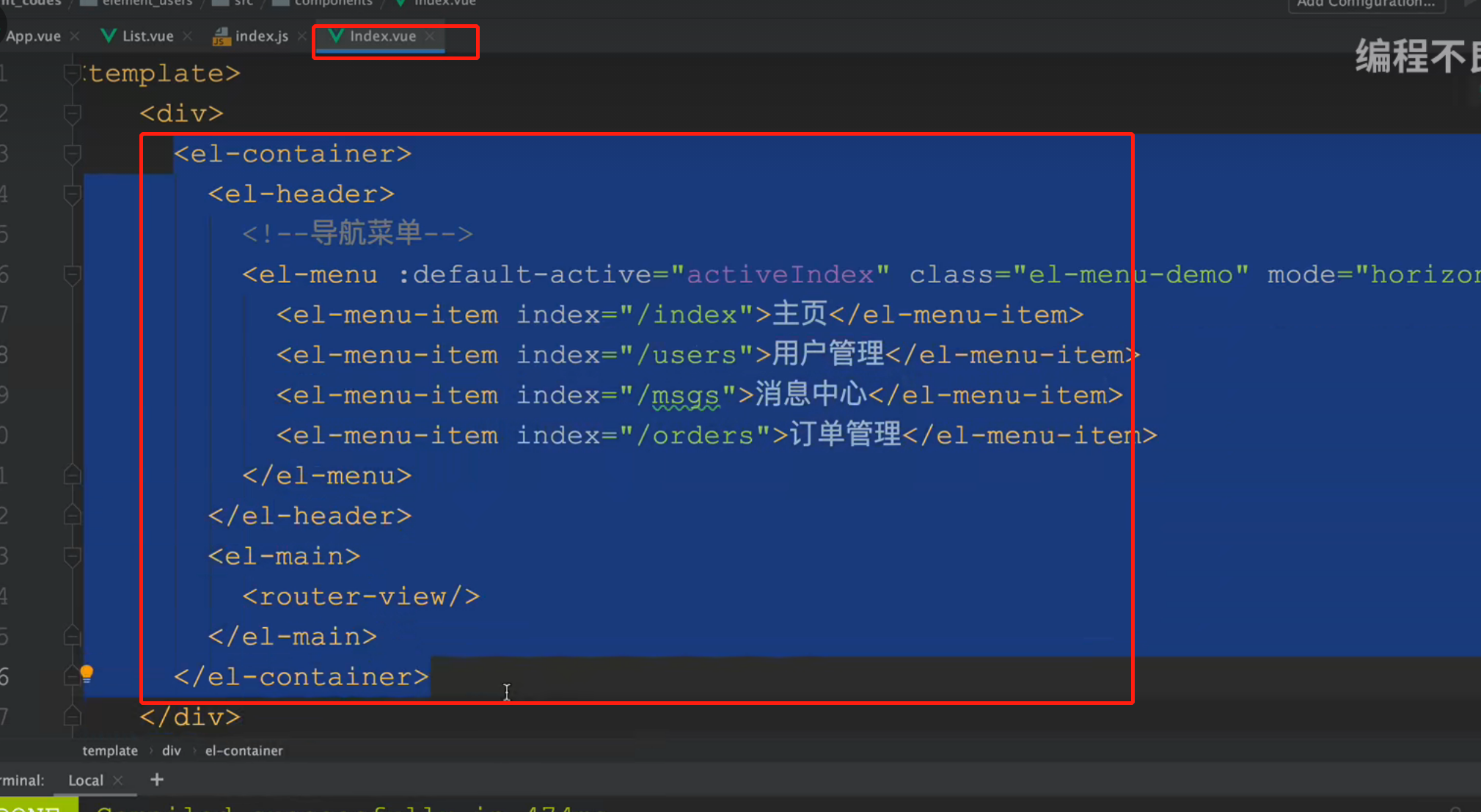The height and width of the screenshot is (812, 1481).
Task: Close the List.vue tab
Action: click(187, 36)
